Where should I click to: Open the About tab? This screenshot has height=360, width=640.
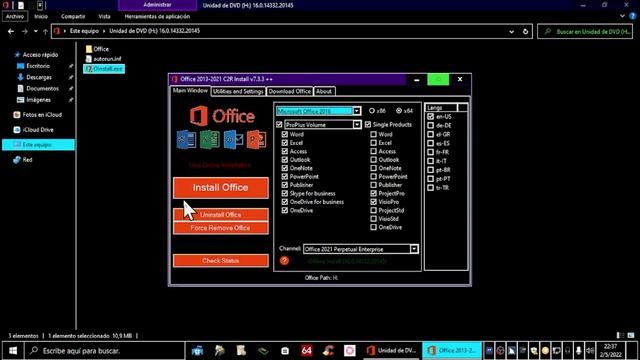(x=324, y=91)
